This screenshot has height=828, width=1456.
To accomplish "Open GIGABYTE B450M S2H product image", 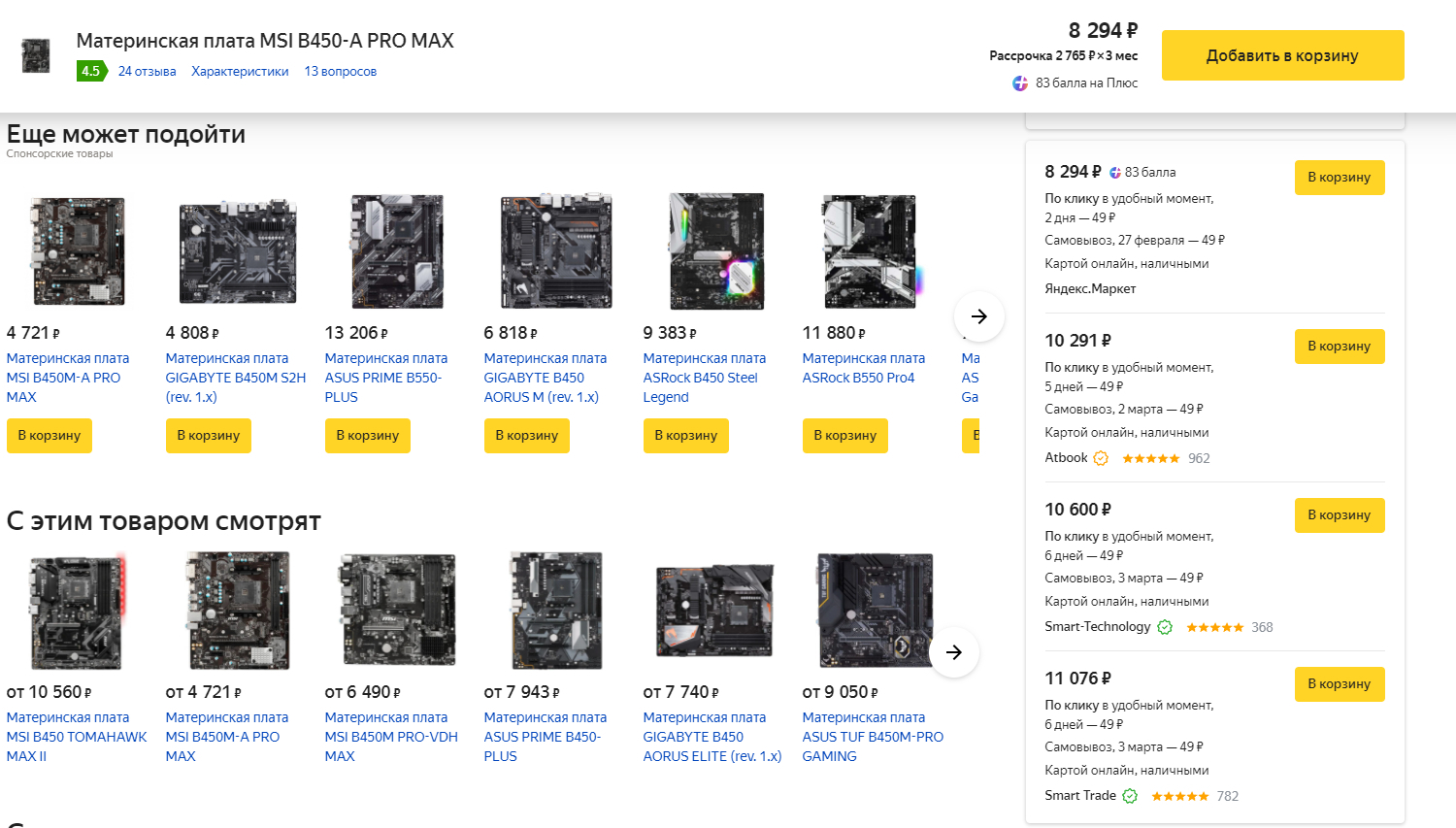I will [237, 250].
